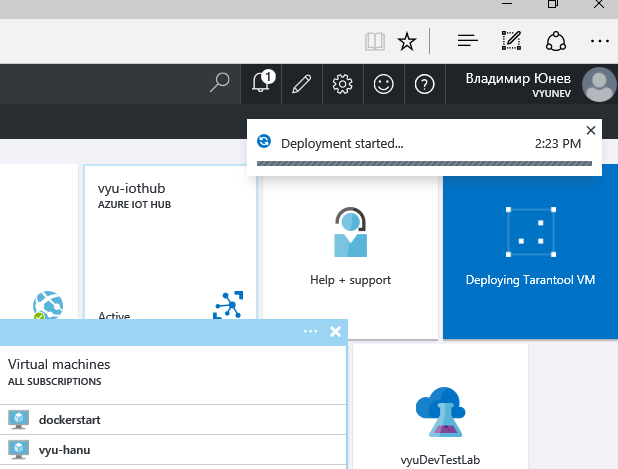
Task: Click the web note icon
Action: (511, 41)
